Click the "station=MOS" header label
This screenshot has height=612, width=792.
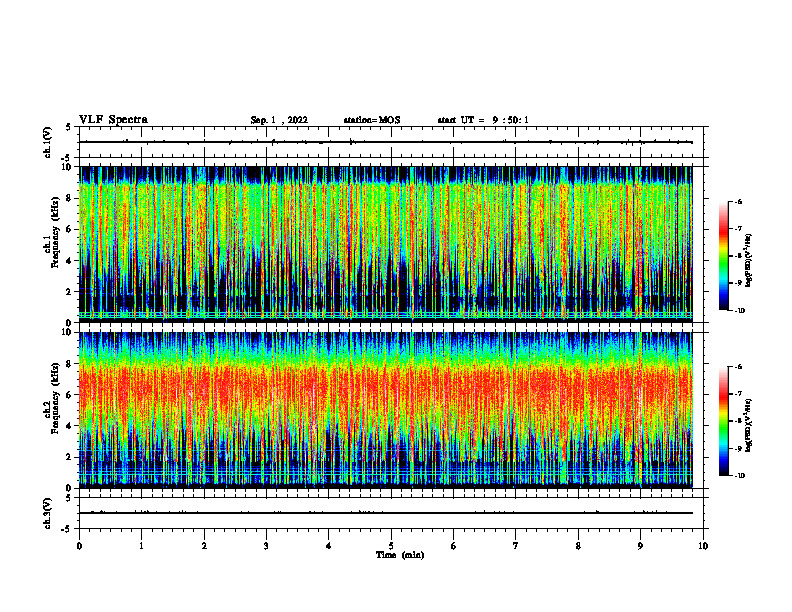coord(372,120)
